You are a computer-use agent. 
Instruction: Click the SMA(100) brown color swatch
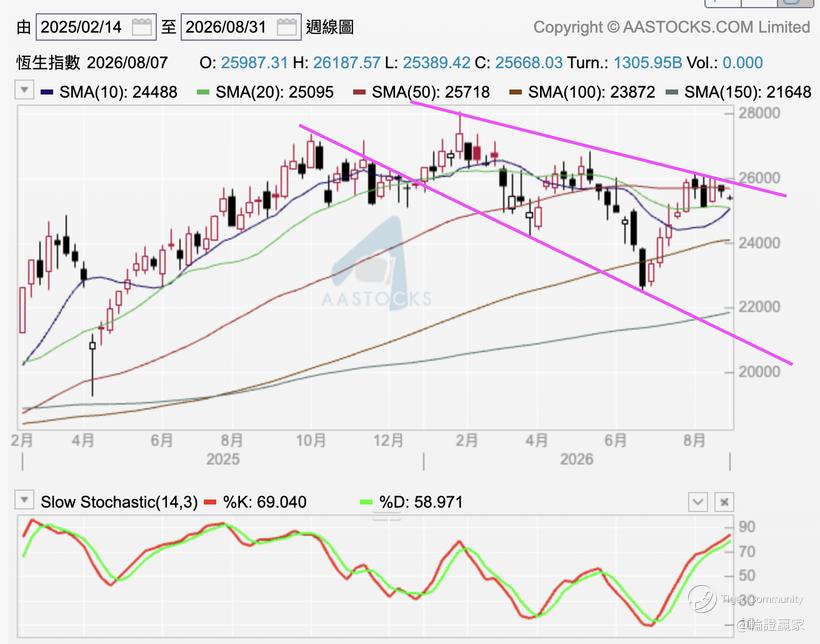point(516,92)
